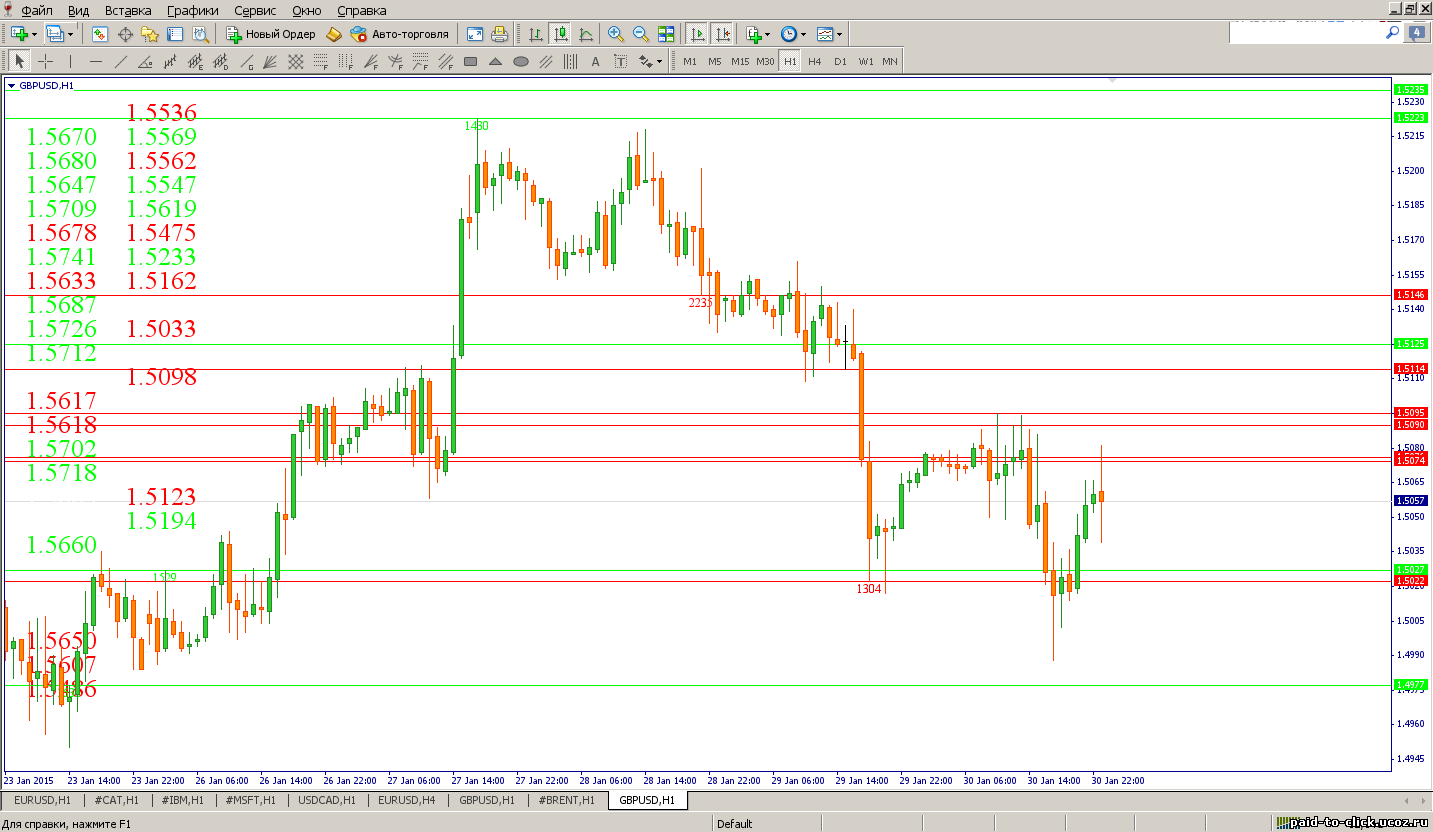Toggle chart auto scroll
Screen dimensions: 1433x832
click(x=697, y=34)
